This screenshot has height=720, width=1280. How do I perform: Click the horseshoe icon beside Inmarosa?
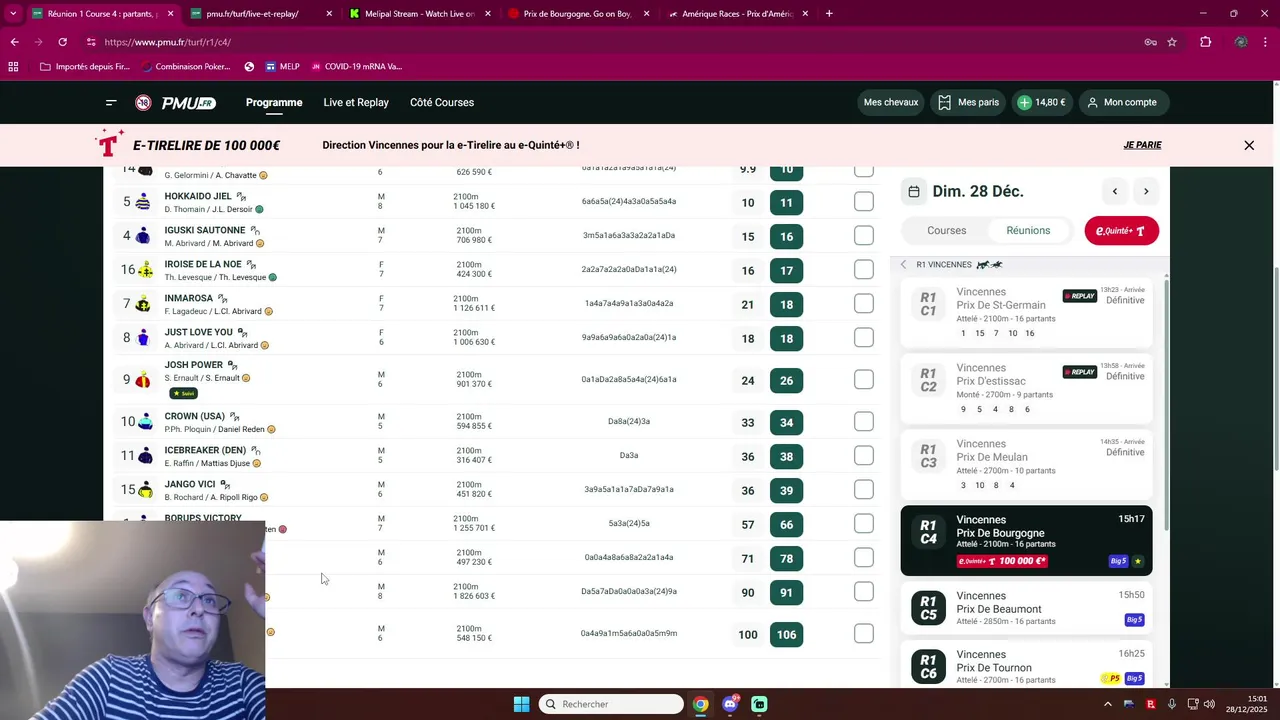click(x=222, y=298)
